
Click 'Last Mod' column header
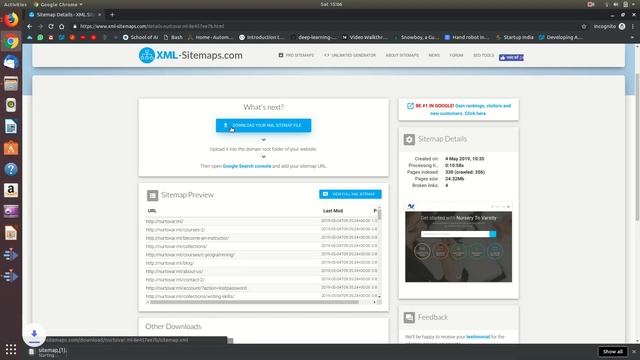333,211
